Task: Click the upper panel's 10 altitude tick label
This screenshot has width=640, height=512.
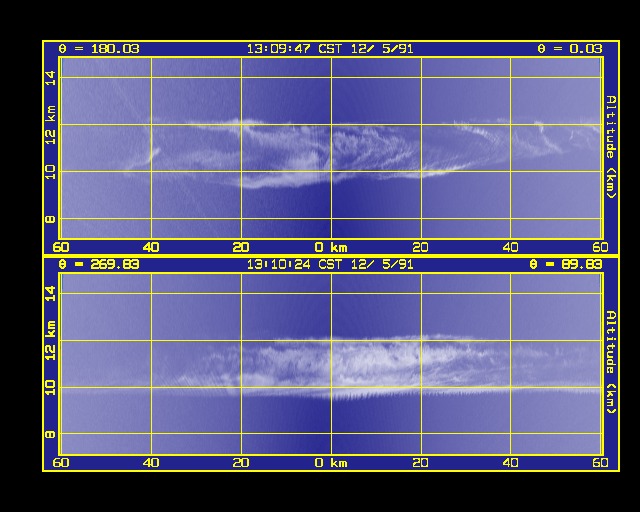Action: [50, 171]
